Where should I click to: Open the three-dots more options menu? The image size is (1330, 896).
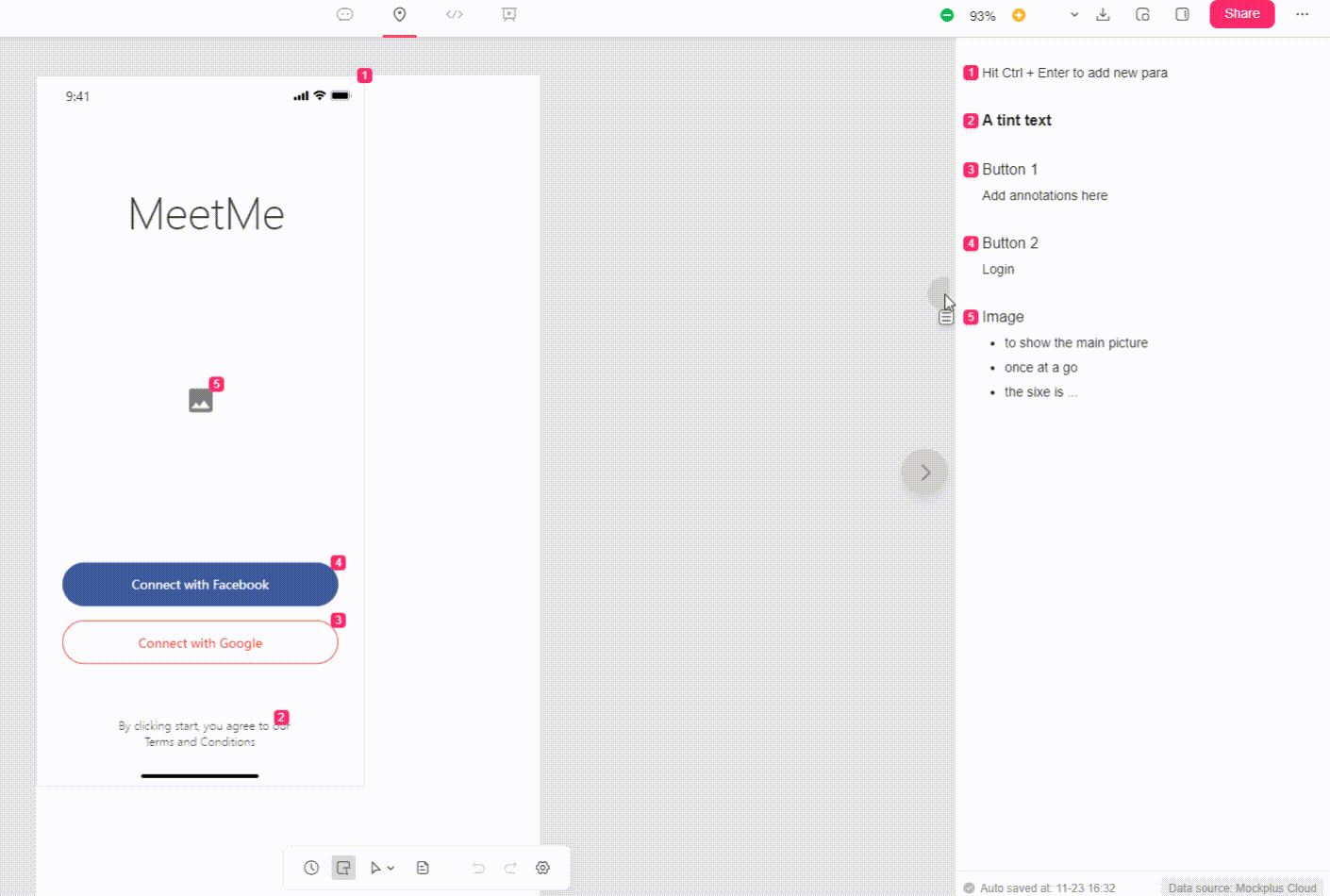click(1303, 14)
